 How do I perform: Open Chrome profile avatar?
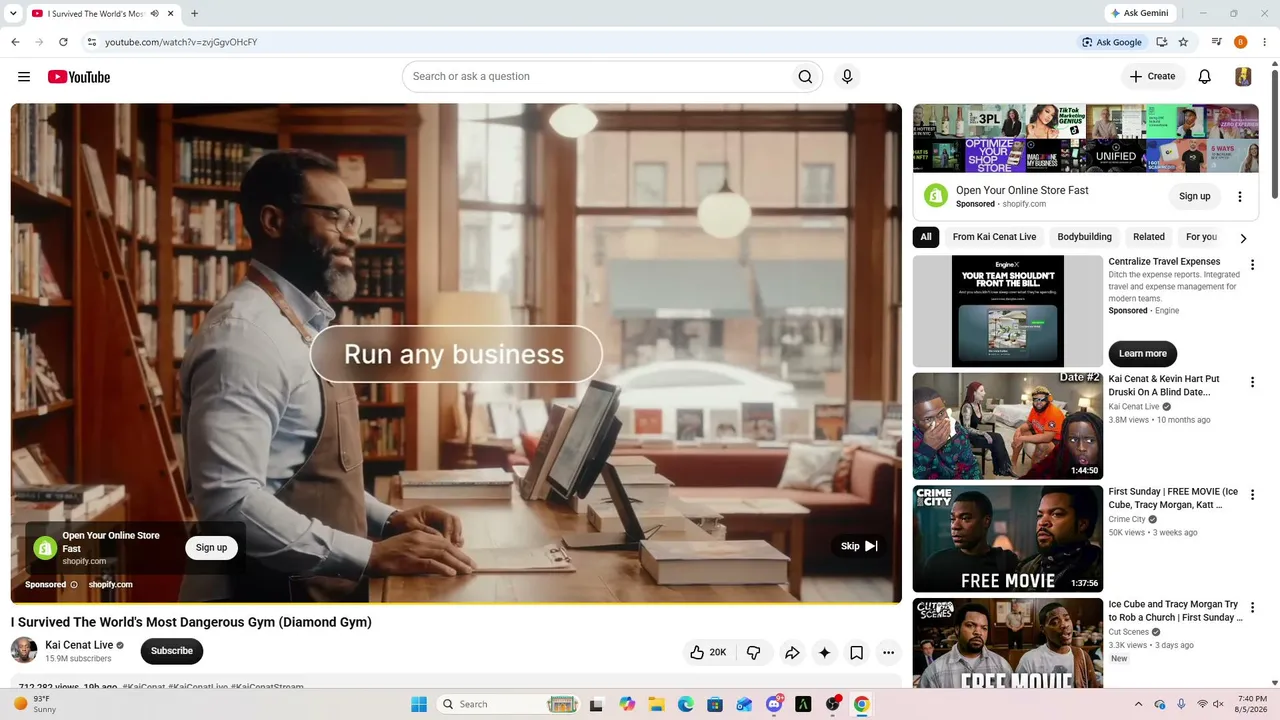[x=1241, y=42]
